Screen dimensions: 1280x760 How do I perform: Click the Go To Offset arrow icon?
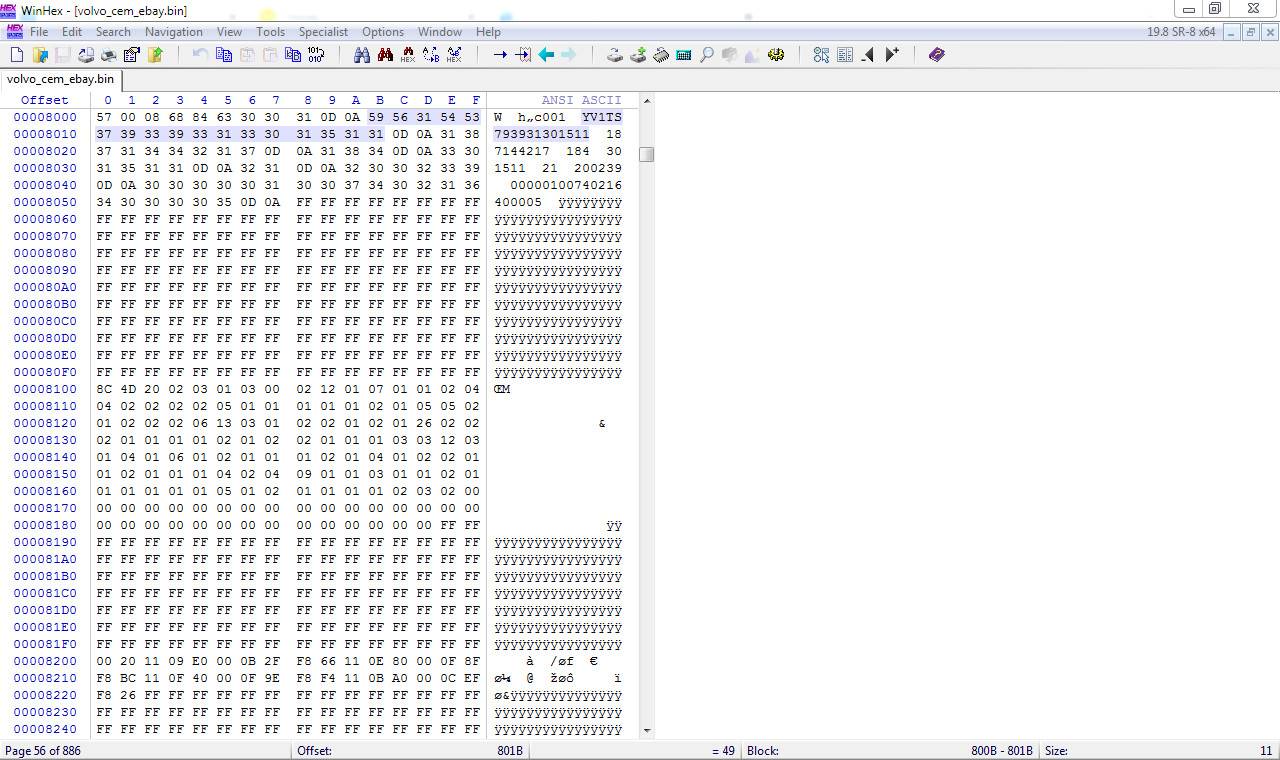(x=500, y=55)
